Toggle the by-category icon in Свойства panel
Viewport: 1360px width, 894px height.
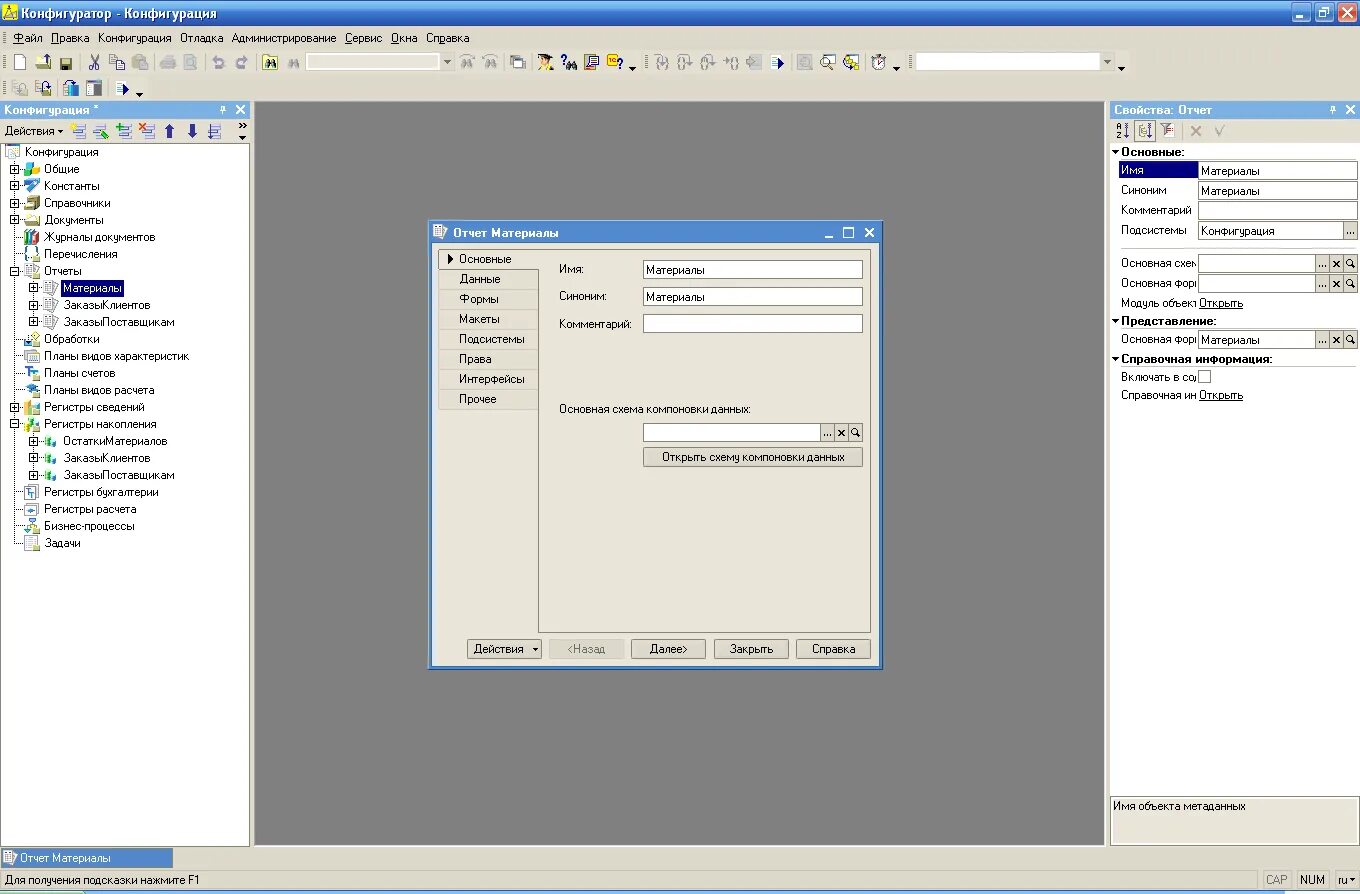pyautogui.click(x=1145, y=131)
